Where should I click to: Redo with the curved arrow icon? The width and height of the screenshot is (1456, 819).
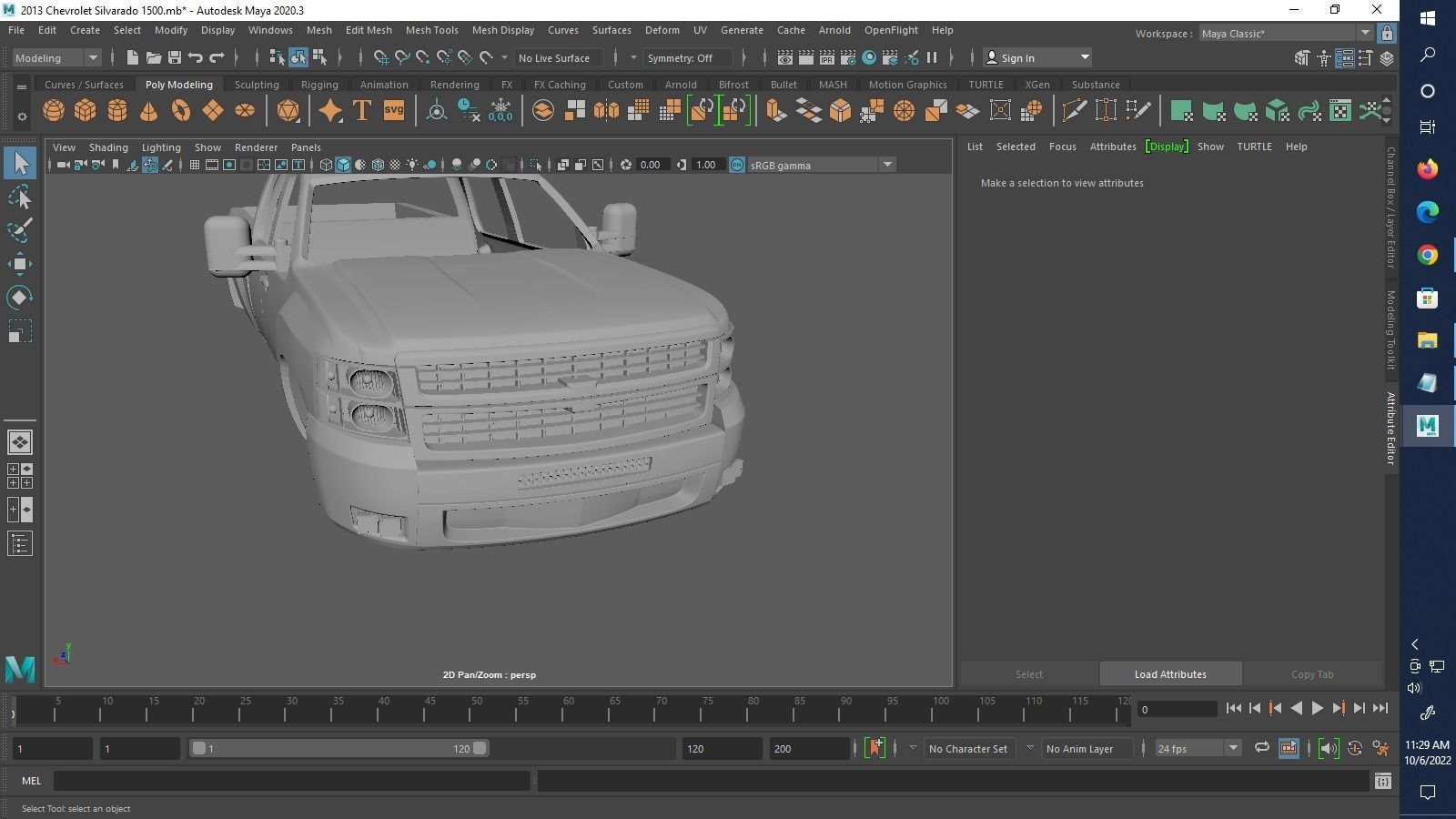[x=217, y=57]
